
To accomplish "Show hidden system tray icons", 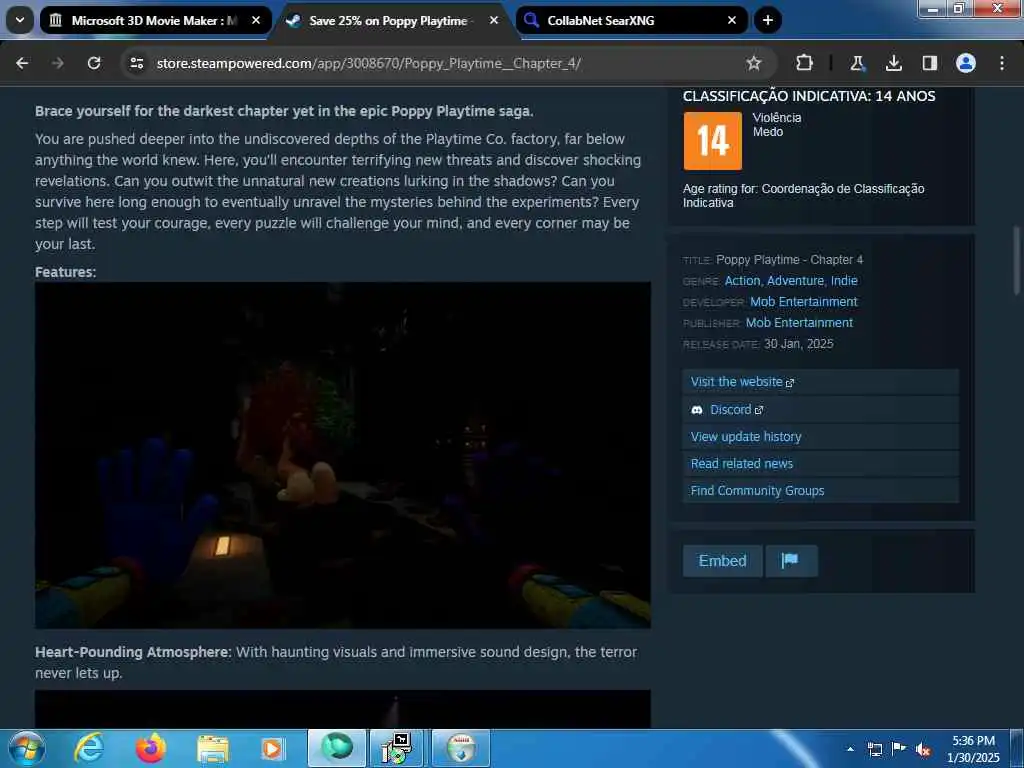I will click(x=850, y=749).
